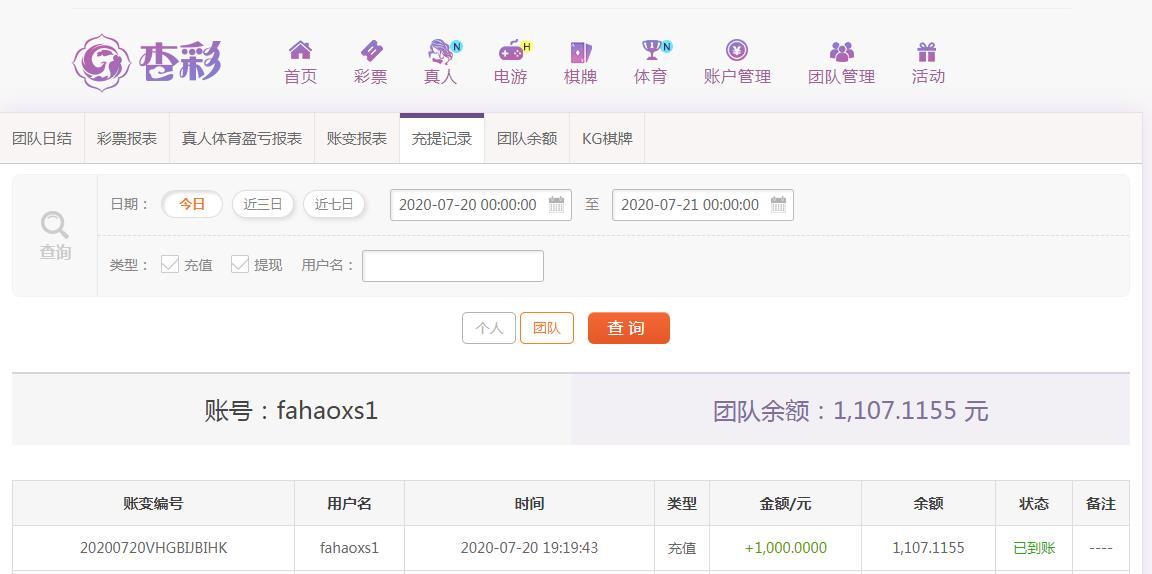Click the 余额 column header
The height and width of the screenshot is (574, 1152).
[x=928, y=503]
